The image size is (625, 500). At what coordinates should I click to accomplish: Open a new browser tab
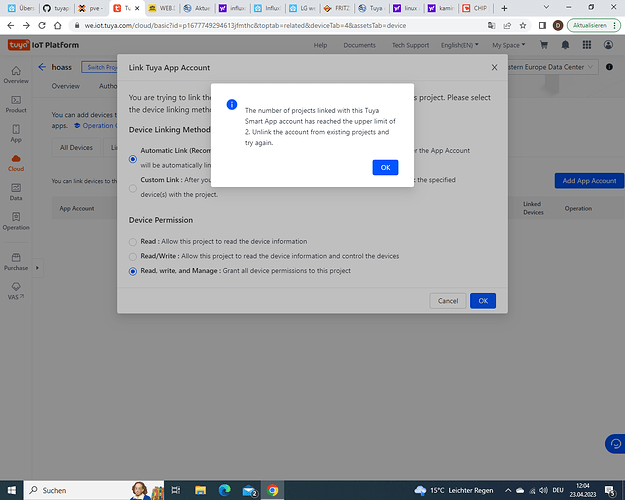(504, 8)
